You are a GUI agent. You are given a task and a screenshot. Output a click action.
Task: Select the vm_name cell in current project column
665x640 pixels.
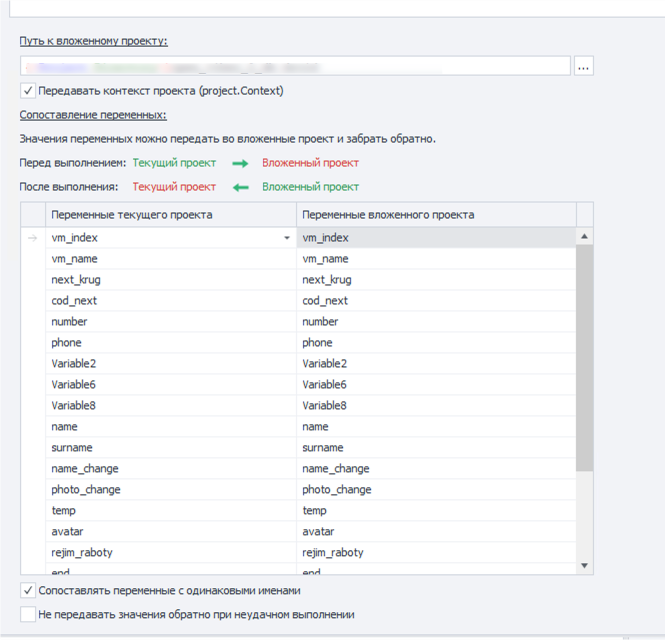pyautogui.click(x=171, y=259)
